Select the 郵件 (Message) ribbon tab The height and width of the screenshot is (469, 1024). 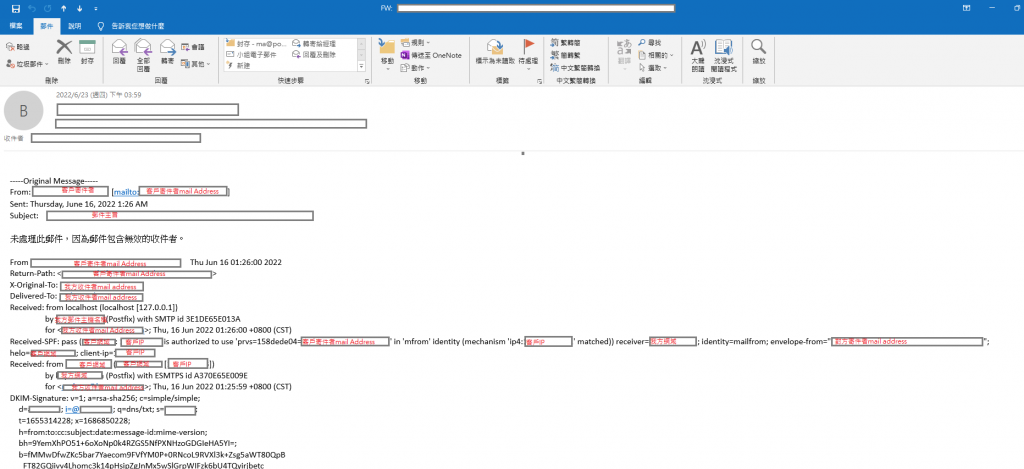(x=46, y=26)
